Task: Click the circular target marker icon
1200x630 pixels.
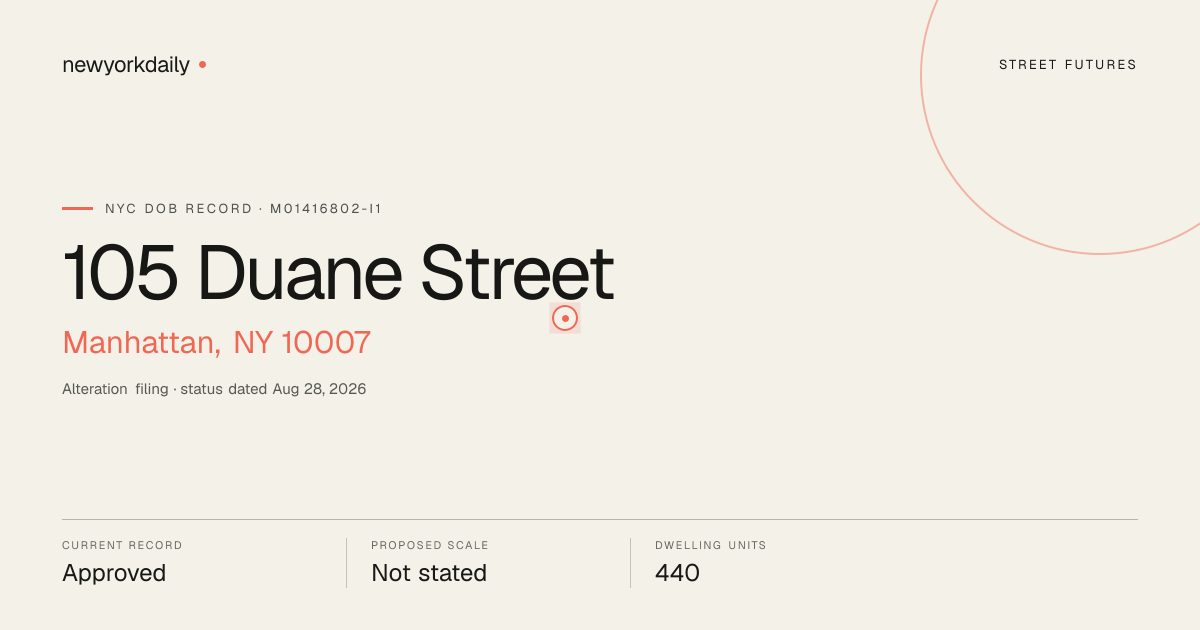Action: point(565,318)
